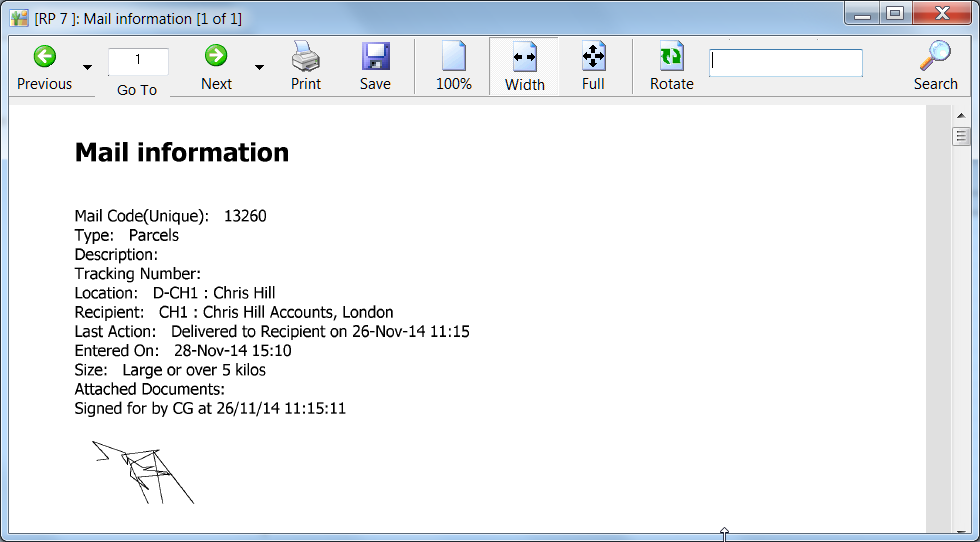
Task: Click the application icon in title bar
Action: point(19,18)
